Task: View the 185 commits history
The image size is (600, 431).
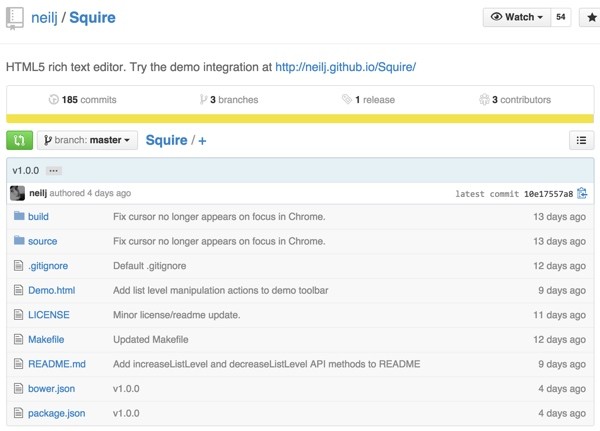Action: click(83, 100)
